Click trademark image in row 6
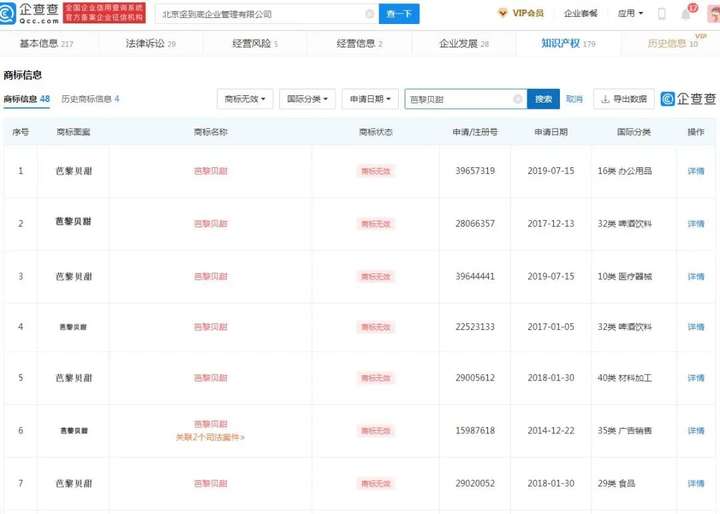The height and width of the screenshot is (514, 720). point(74,431)
